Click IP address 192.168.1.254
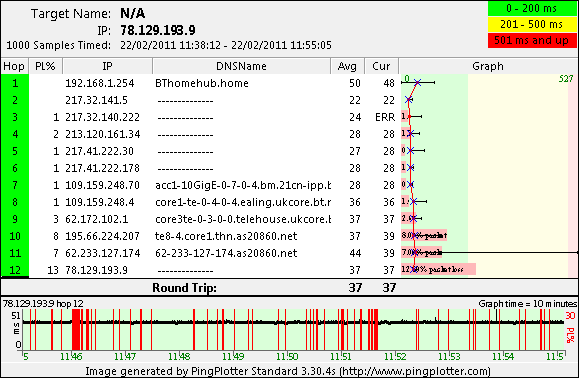The image size is (579, 378). click(x=100, y=83)
